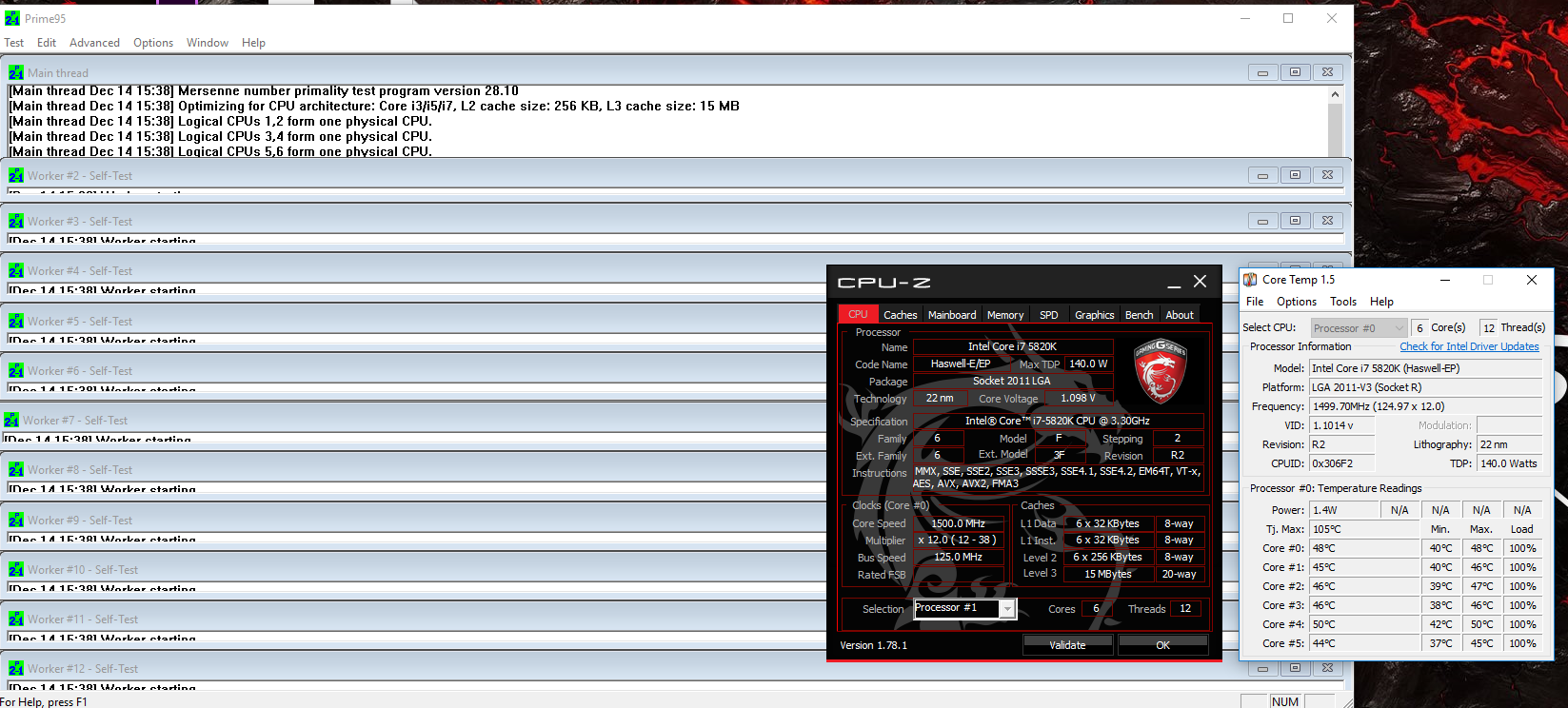Minimize the Main thread child window

point(1262,72)
